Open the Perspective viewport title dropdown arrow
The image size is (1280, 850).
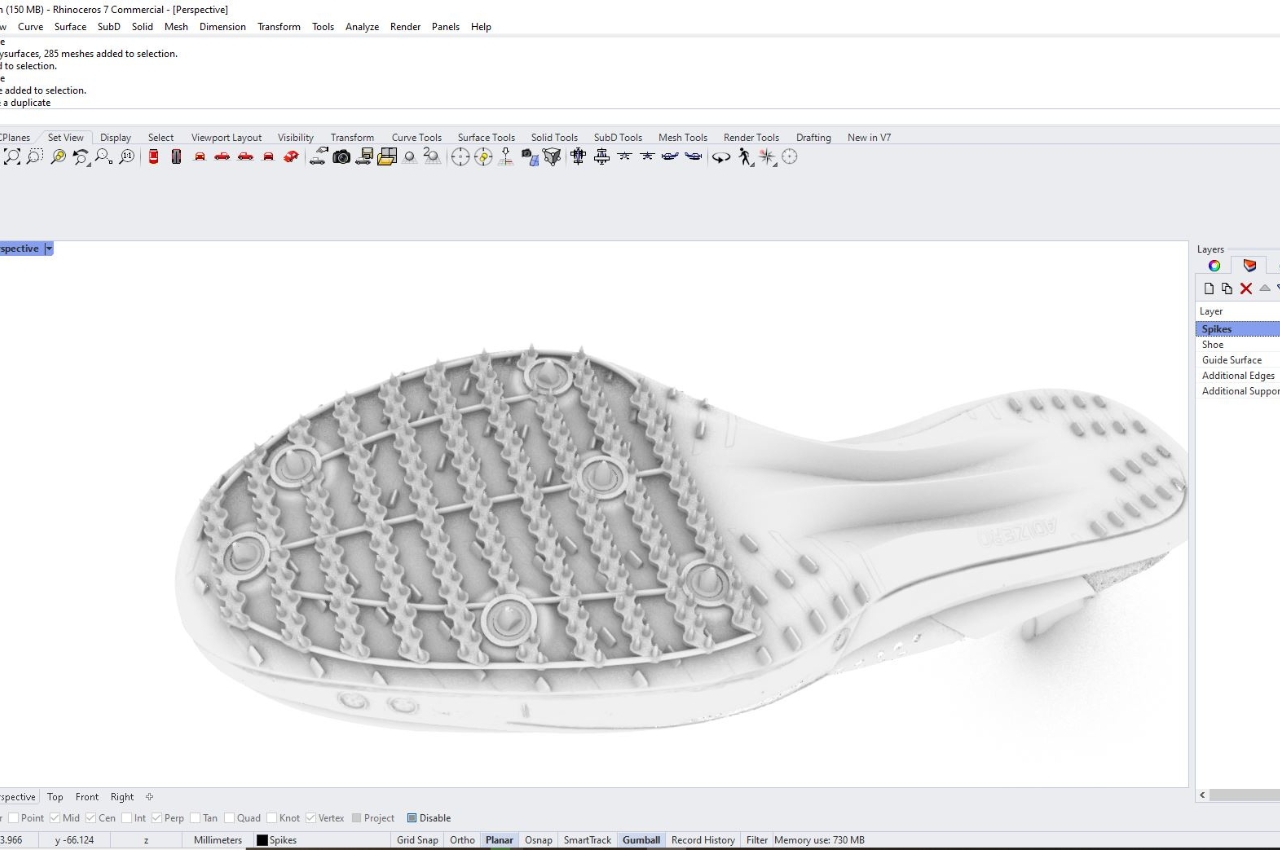pyautogui.click(x=49, y=248)
